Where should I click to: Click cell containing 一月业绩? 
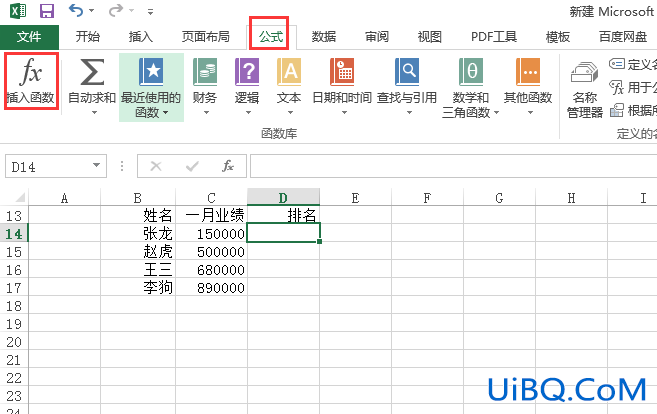click(x=212, y=215)
